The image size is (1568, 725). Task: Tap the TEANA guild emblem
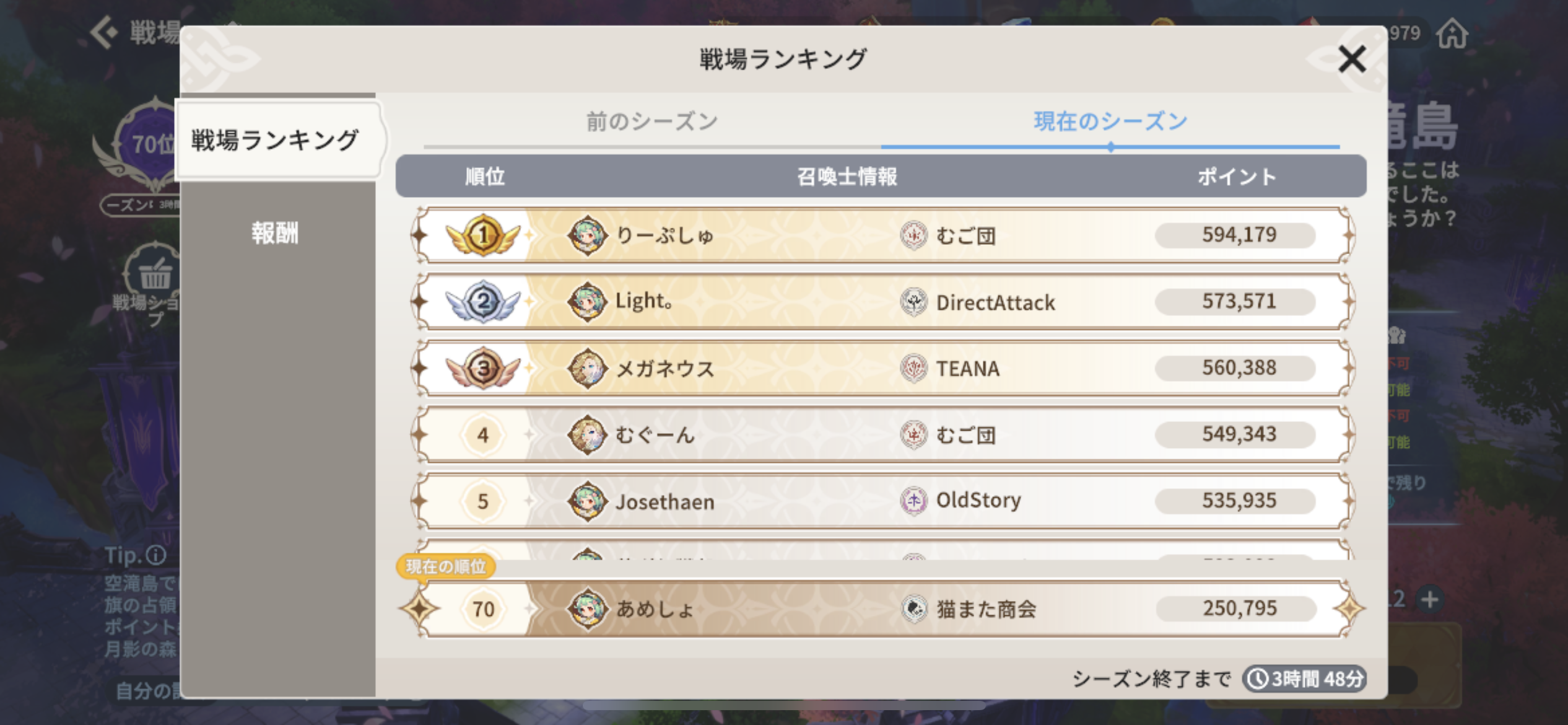pyautogui.click(x=913, y=368)
